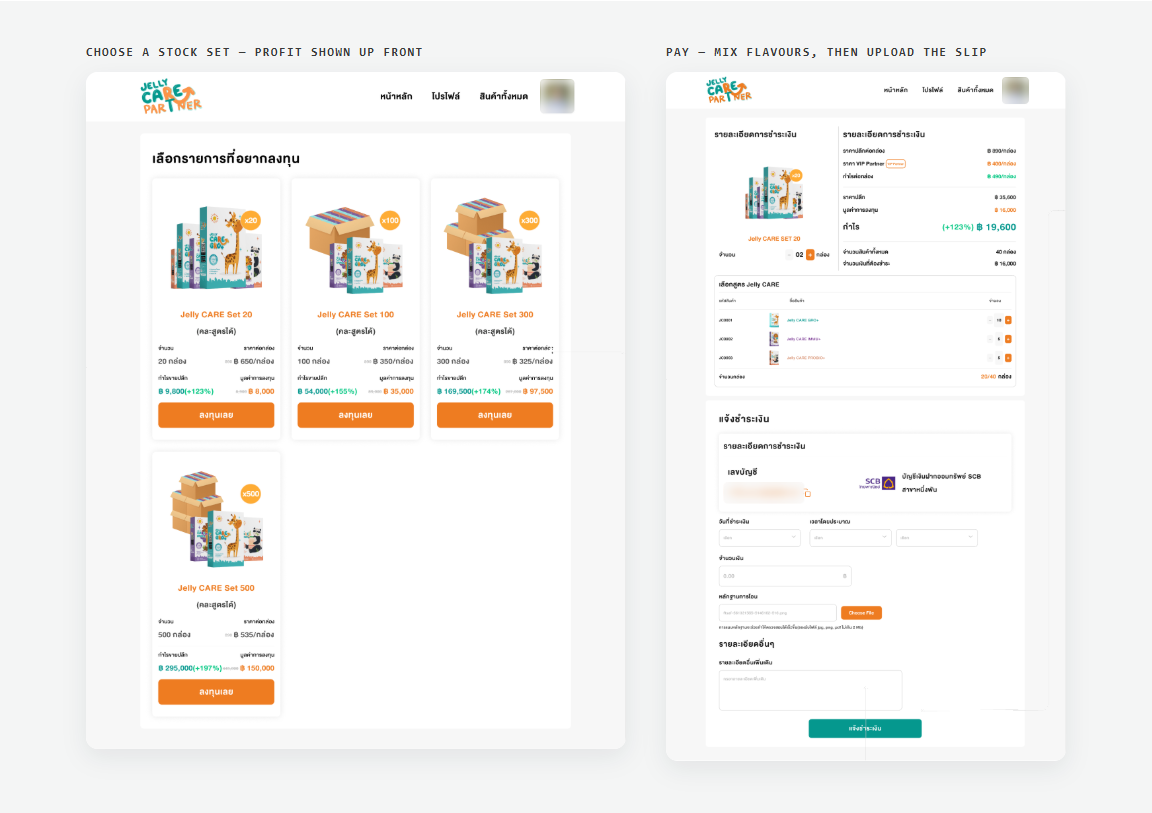Click the ฿ 9,800(+123%) profit on the Set 20 card
This screenshot has height=813, width=1152.
click(186, 391)
